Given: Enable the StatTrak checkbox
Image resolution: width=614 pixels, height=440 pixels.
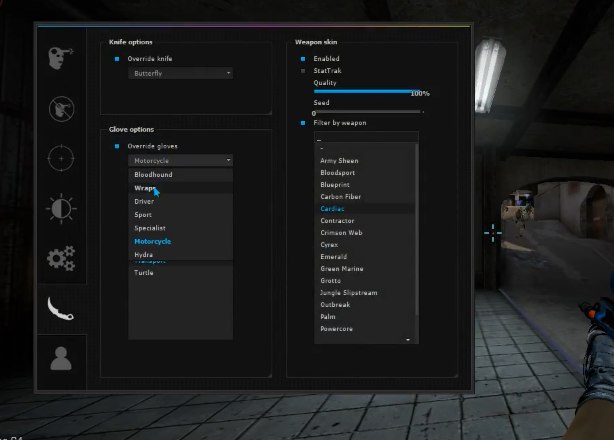Looking at the screenshot, I should pyautogui.click(x=303, y=71).
